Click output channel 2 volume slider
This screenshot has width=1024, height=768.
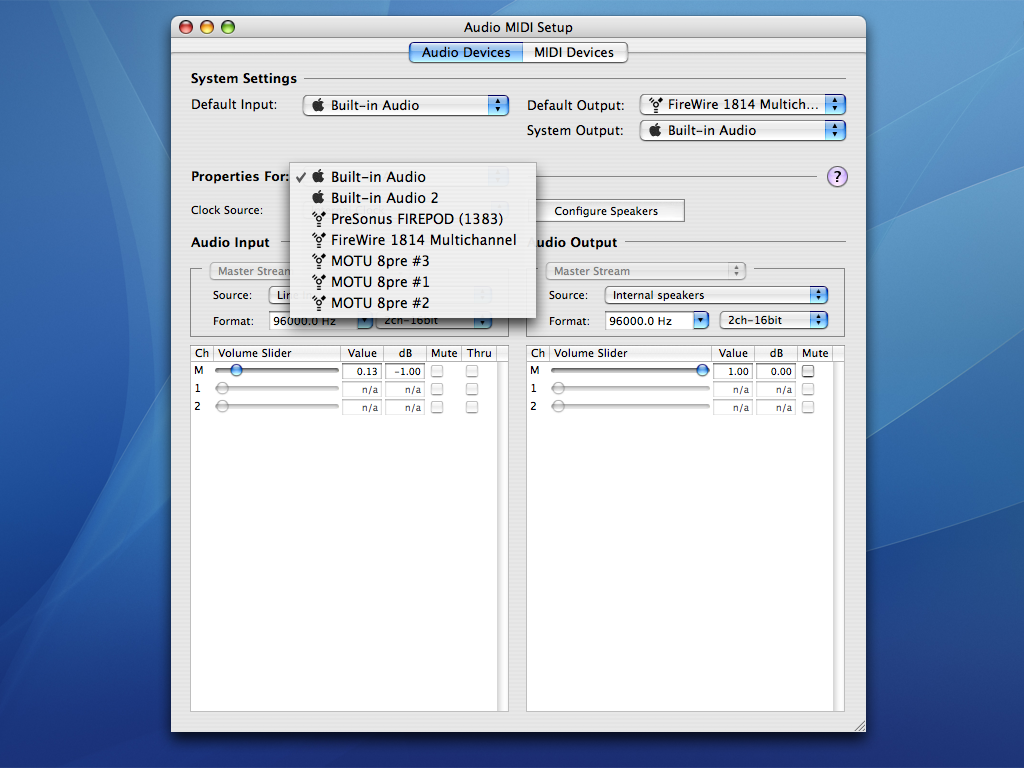pos(630,406)
